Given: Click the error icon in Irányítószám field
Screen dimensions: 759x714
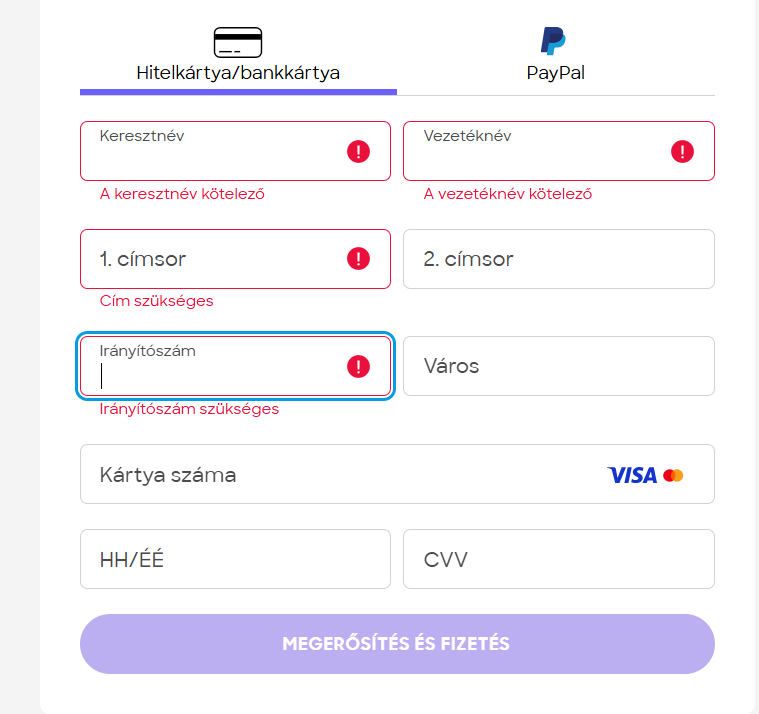Looking at the screenshot, I should tap(358, 367).
